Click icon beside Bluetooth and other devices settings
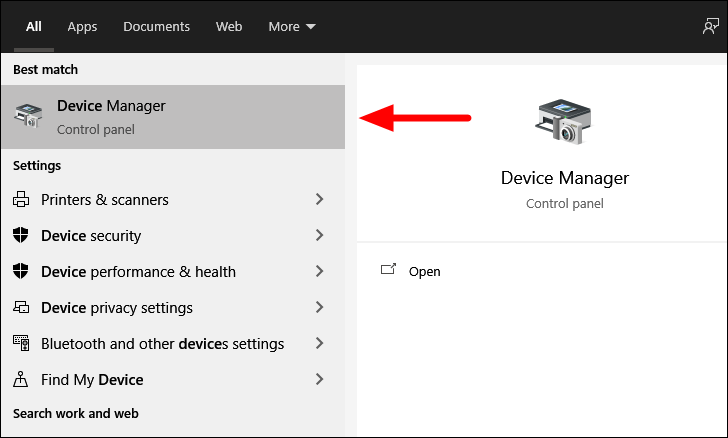 (x=21, y=343)
